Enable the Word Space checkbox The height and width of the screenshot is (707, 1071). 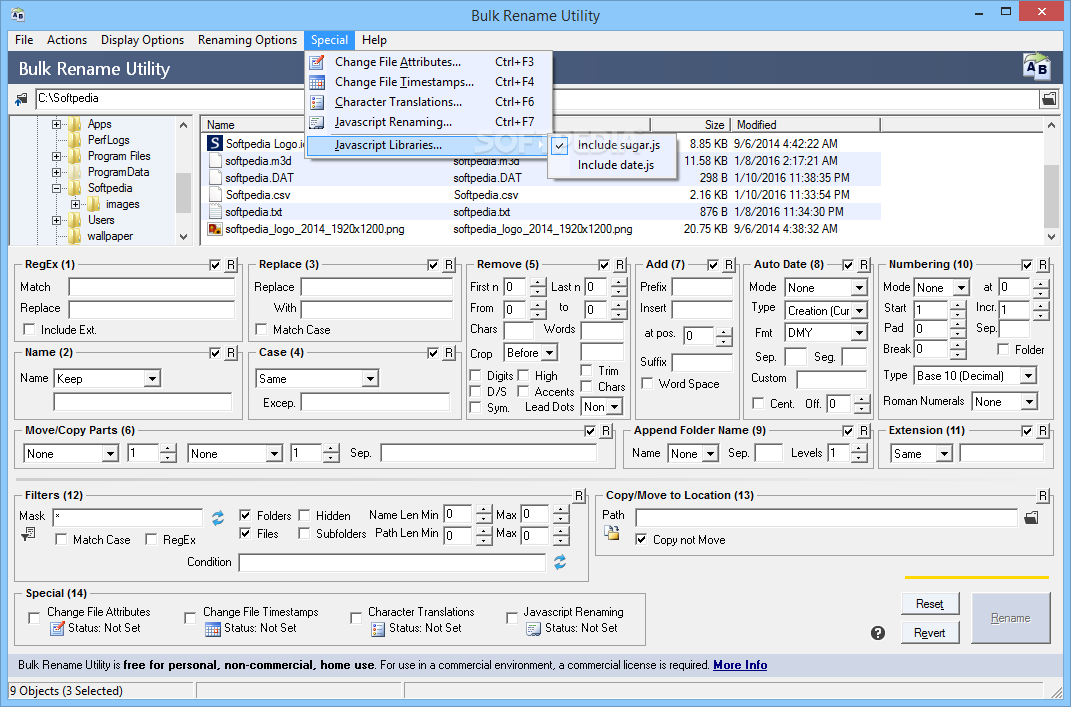coord(647,383)
